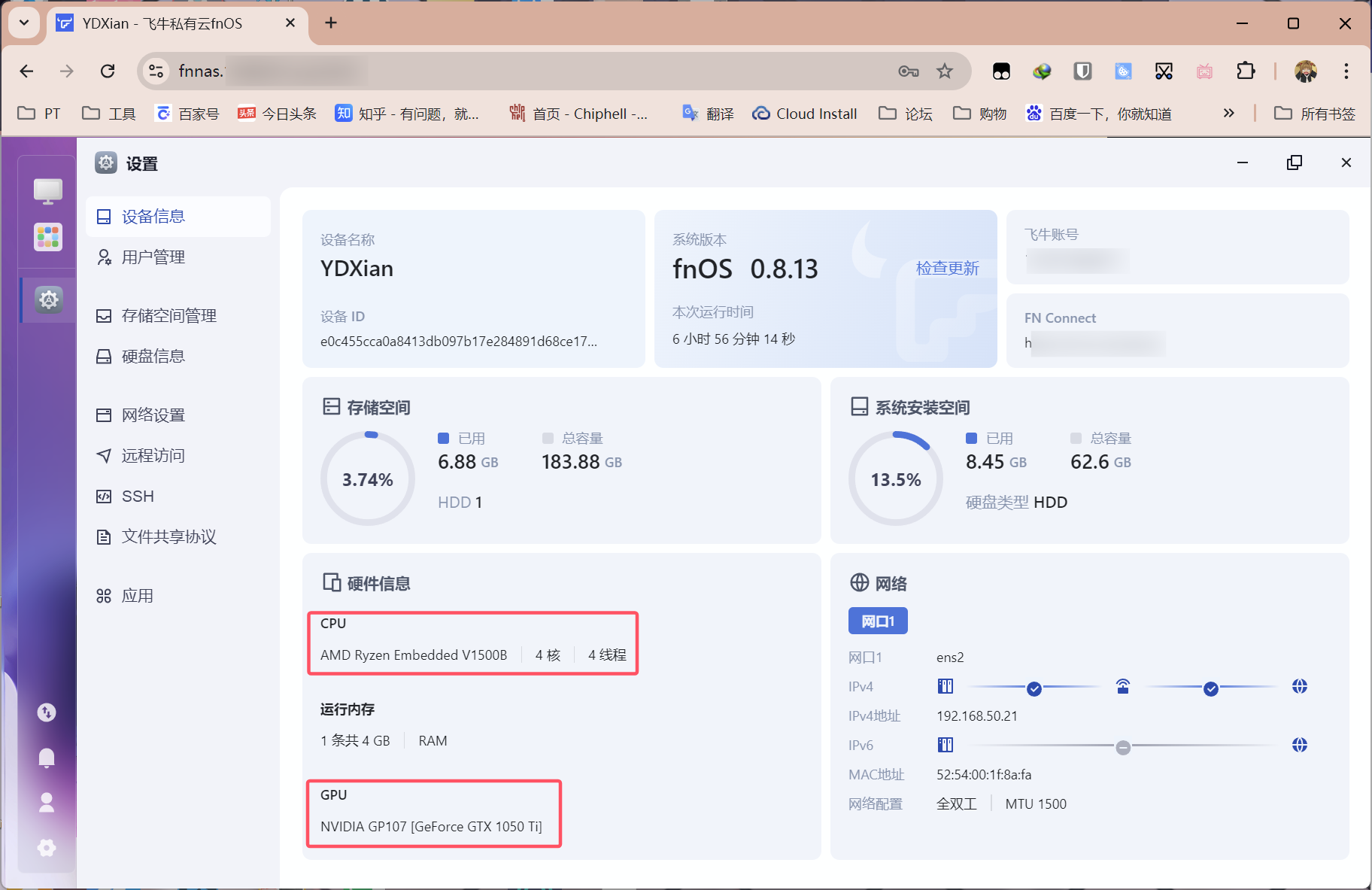The width and height of the screenshot is (1372, 890).
Task: Open the browser extensions puzzle icon
Action: (x=1246, y=71)
